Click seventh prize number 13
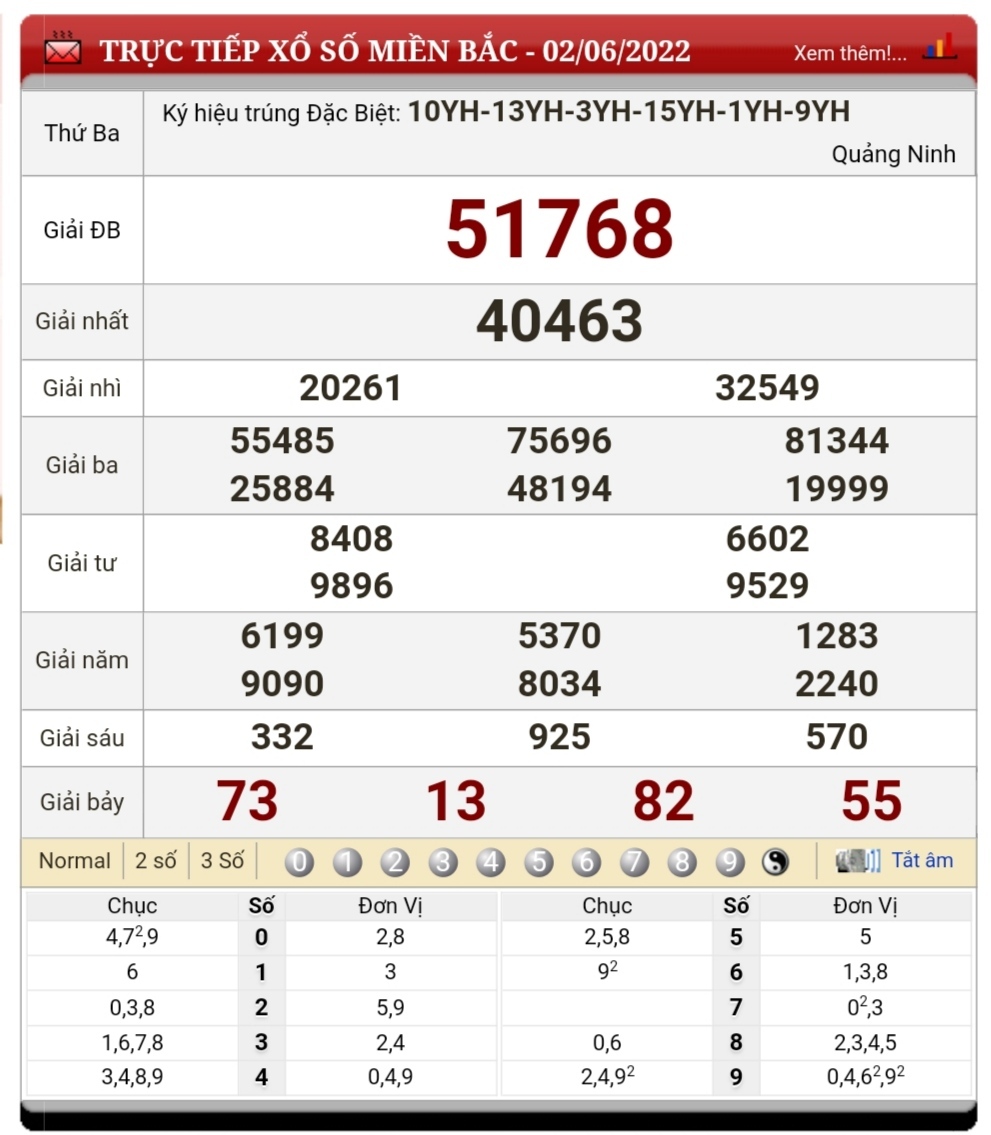This screenshot has width=991, height=1135. pyautogui.click(x=456, y=801)
